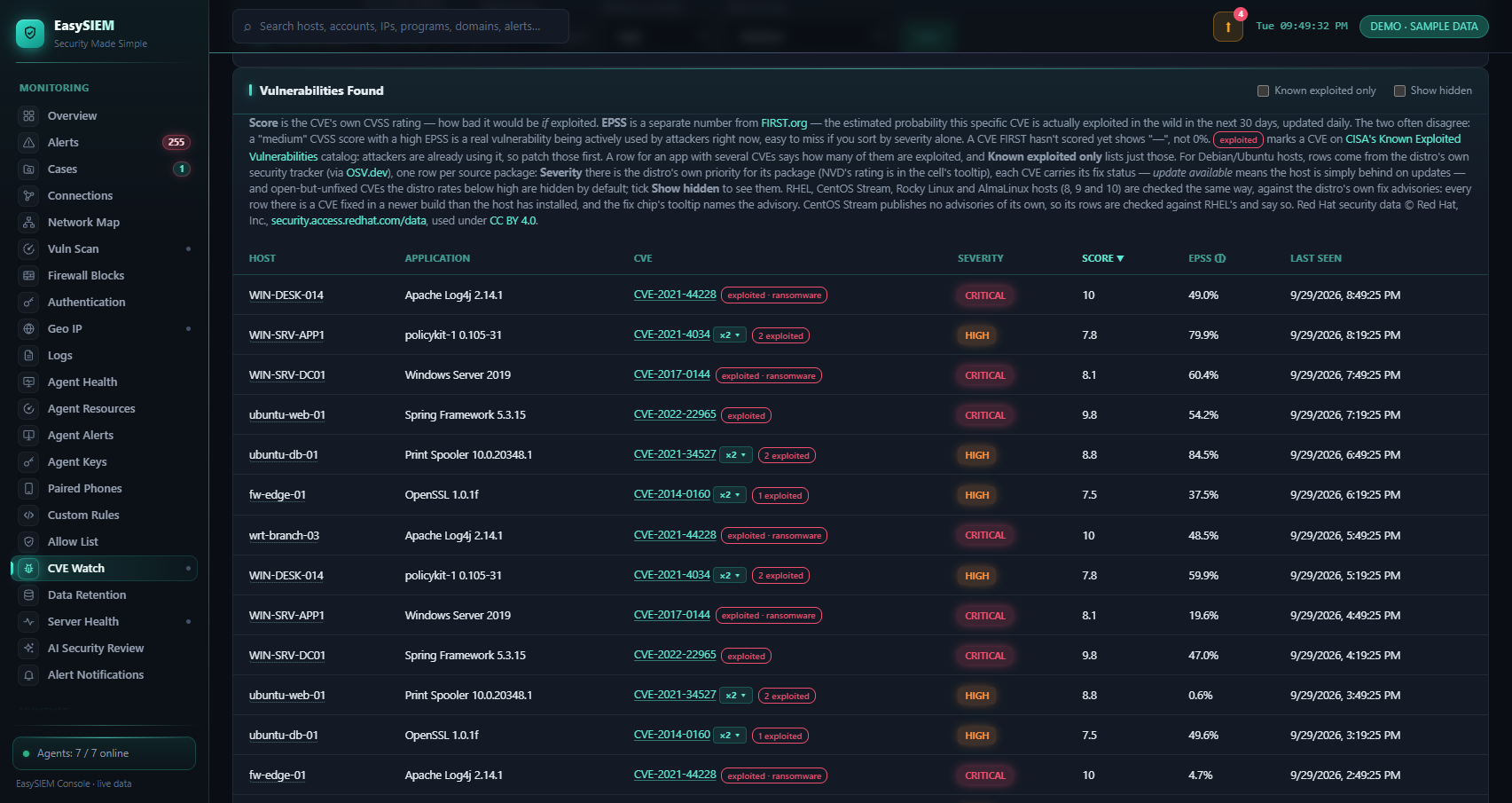Expand x2 dropdown for ubuntu-db-01 CVE-2021-34527

[x=736, y=455]
